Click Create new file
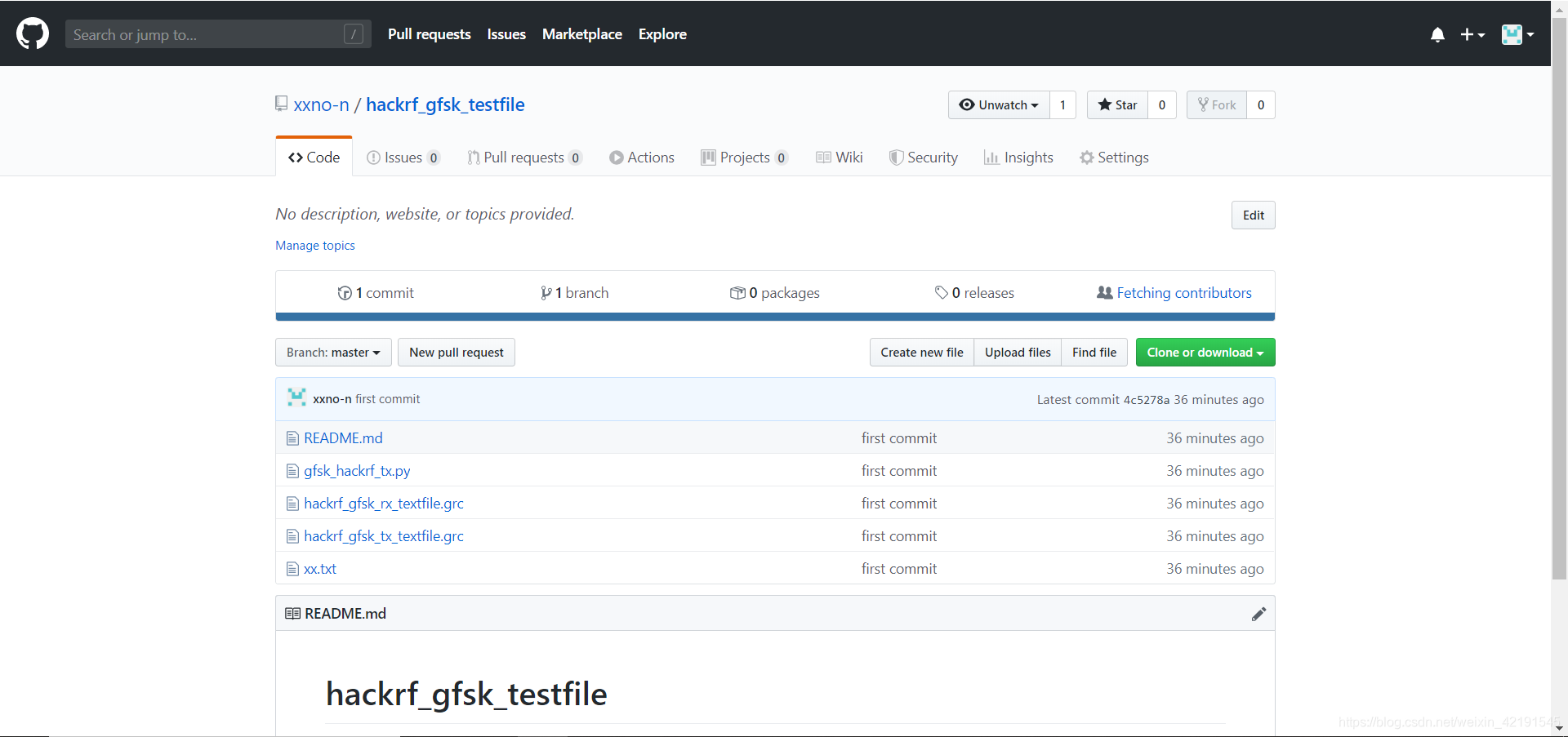This screenshot has width=1568, height=737. (x=922, y=353)
